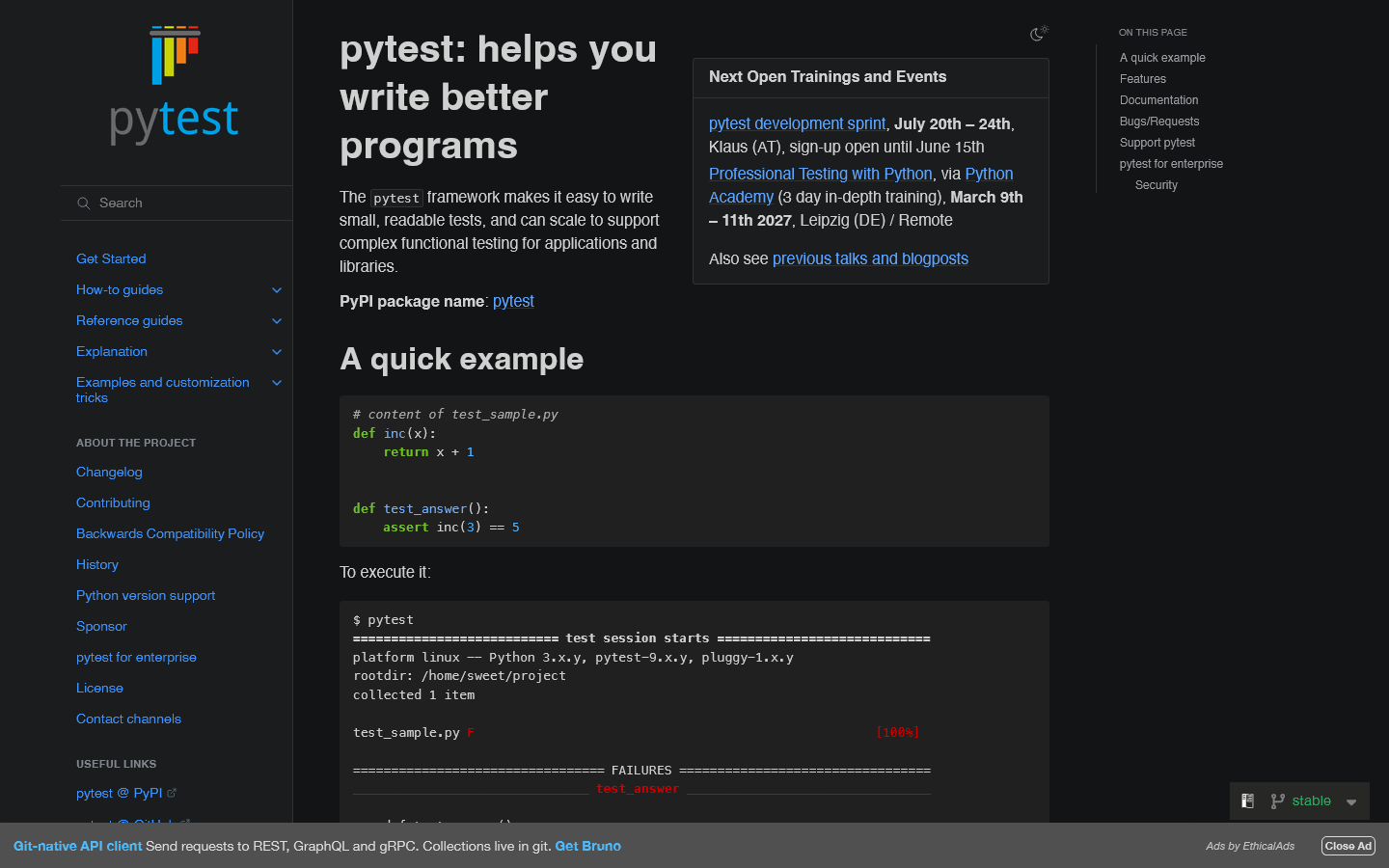Expand the Reference guides chevron
The image size is (1389, 868).
point(277,321)
